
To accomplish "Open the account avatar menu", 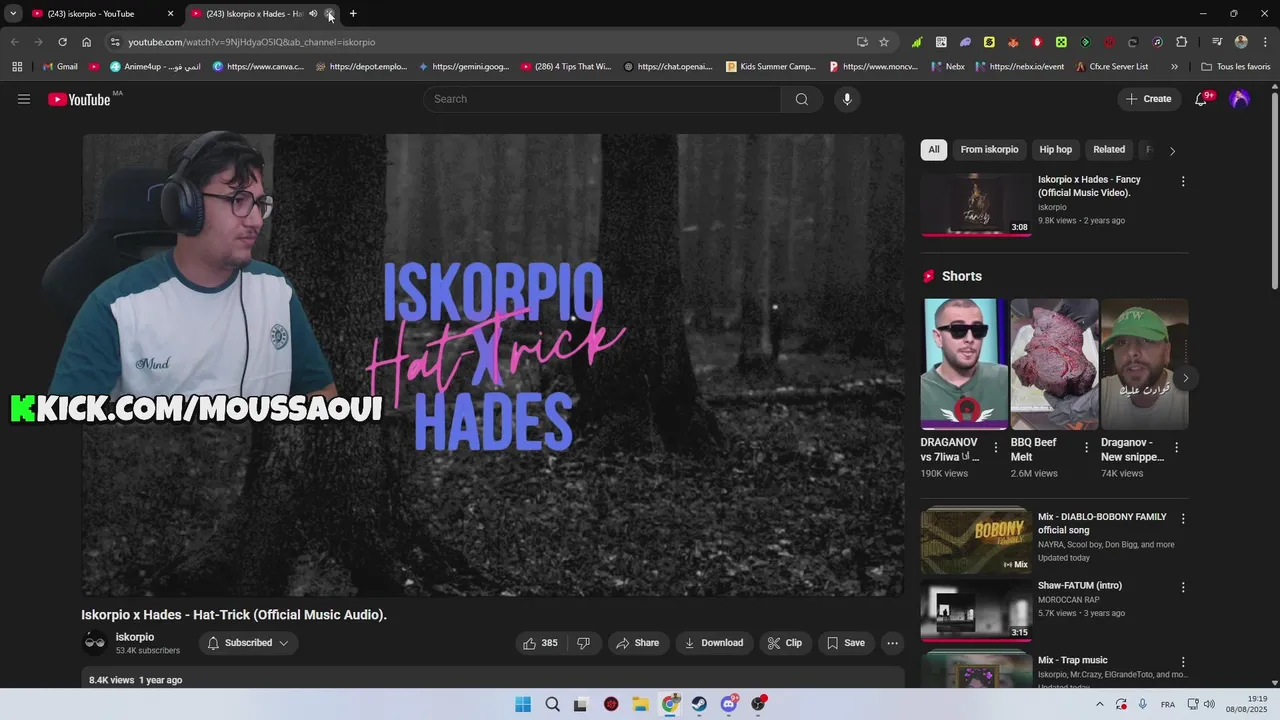I will [1239, 99].
